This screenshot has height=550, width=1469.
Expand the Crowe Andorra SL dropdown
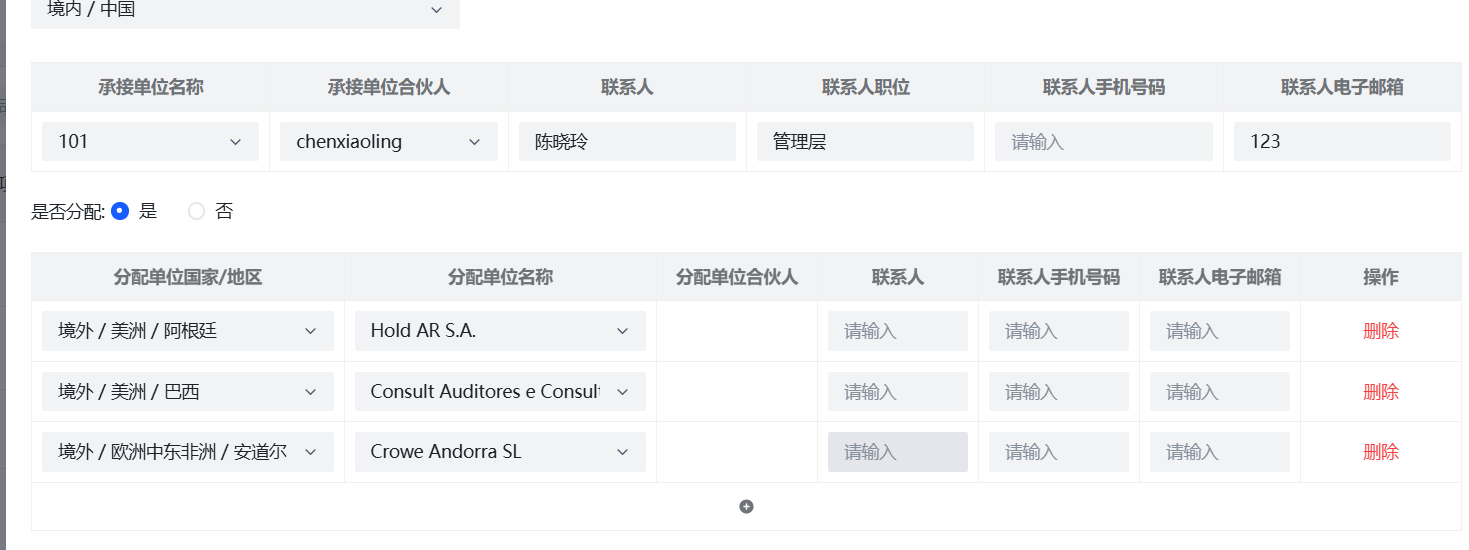[500, 452]
